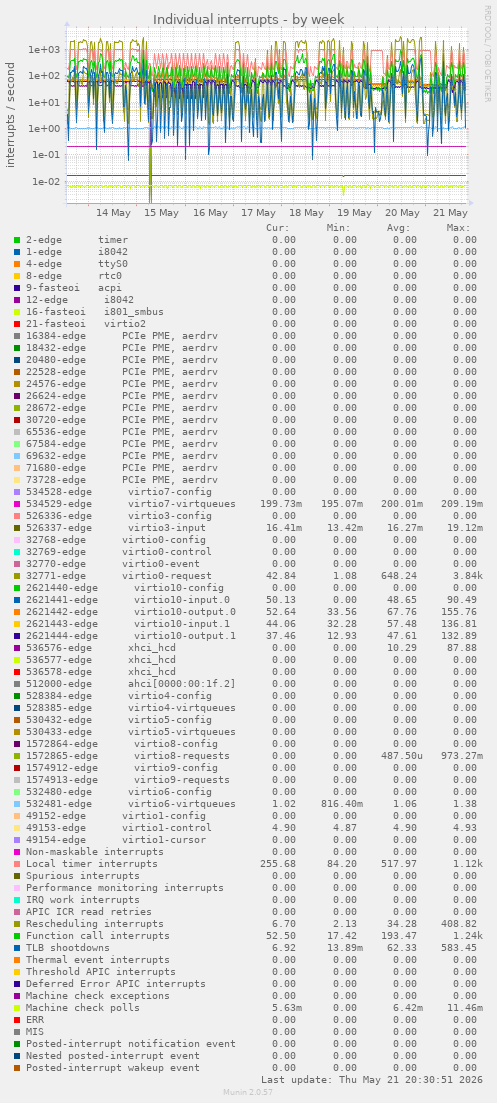Click the Cur: column header
Image resolution: width=497 pixels, height=1103 pixels.
coord(278,228)
